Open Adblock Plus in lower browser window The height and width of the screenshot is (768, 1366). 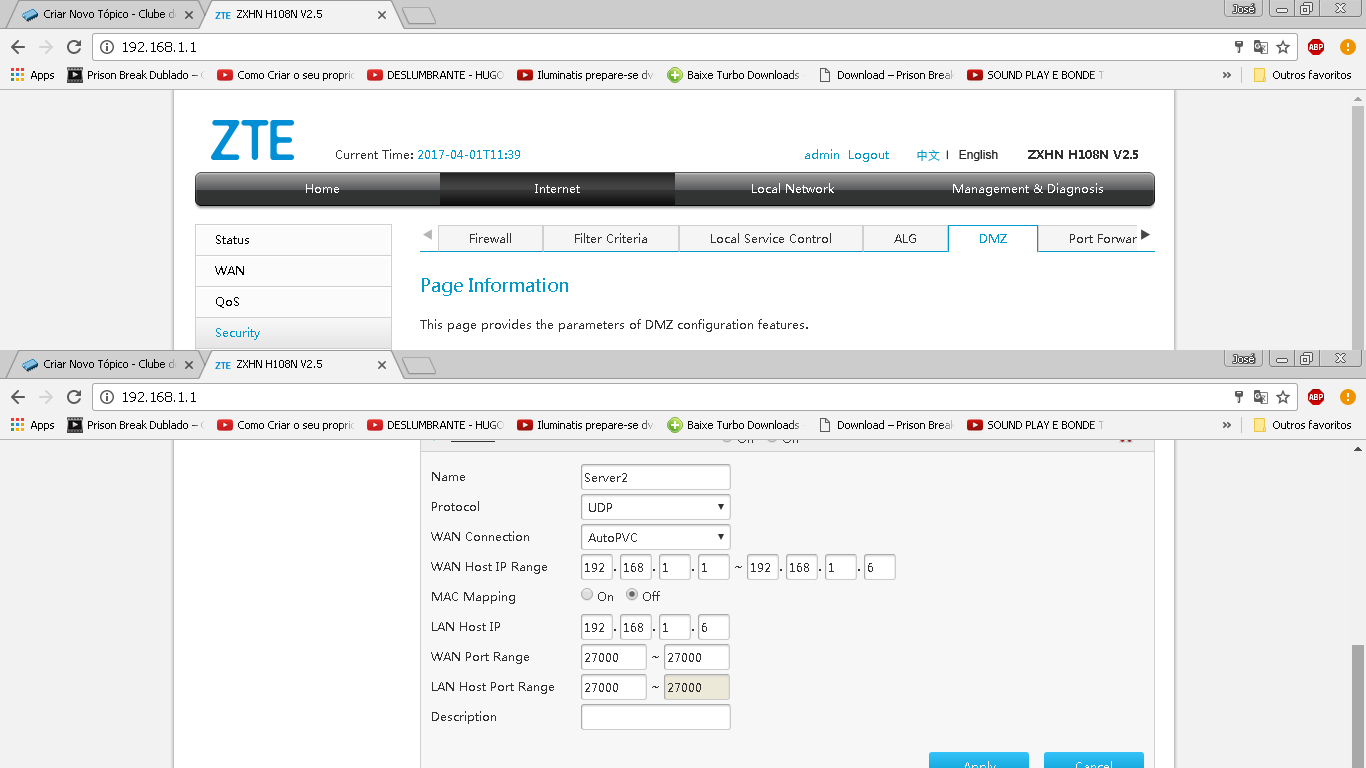coord(1316,397)
